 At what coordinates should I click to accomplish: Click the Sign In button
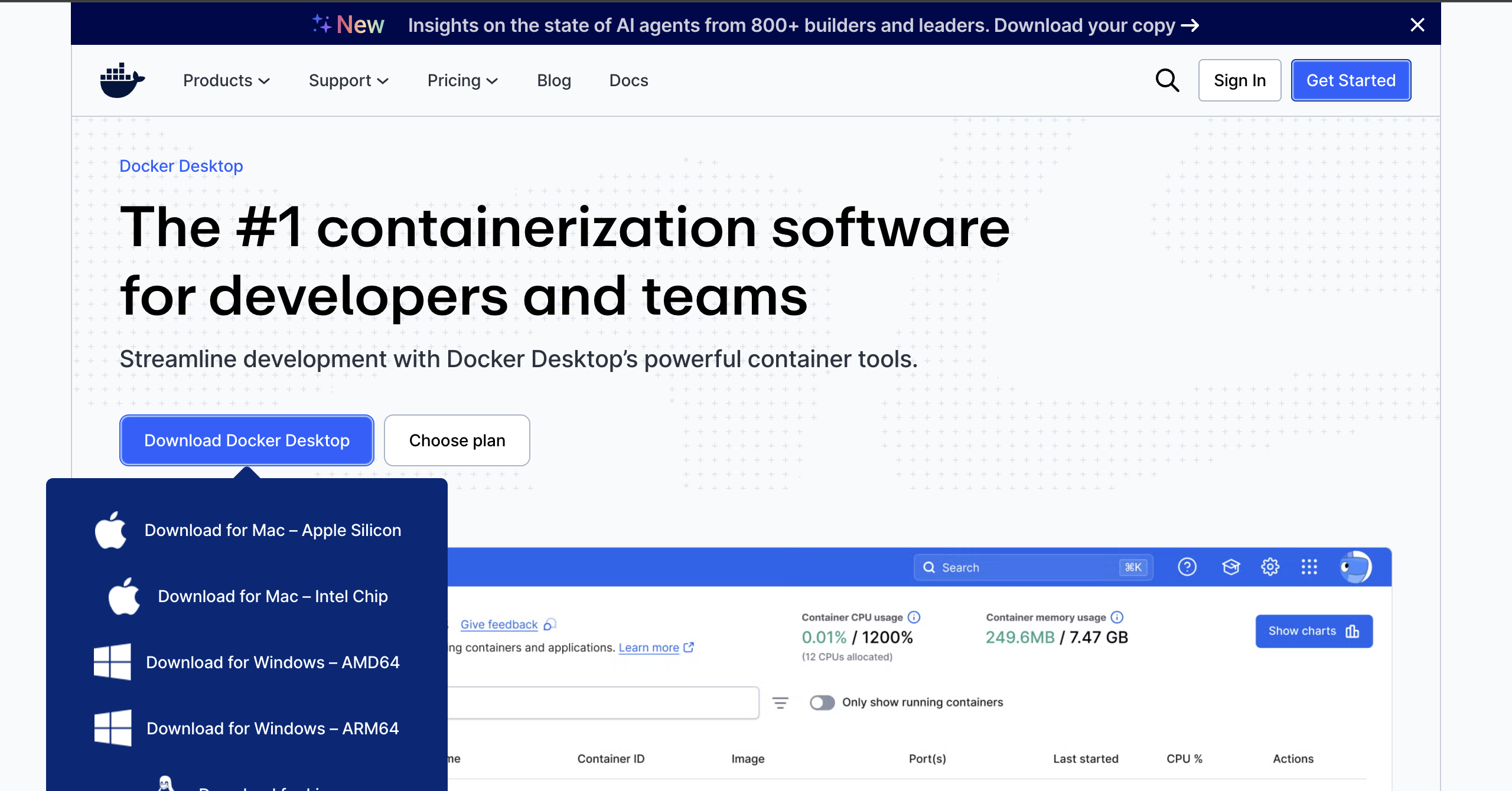click(1240, 80)
